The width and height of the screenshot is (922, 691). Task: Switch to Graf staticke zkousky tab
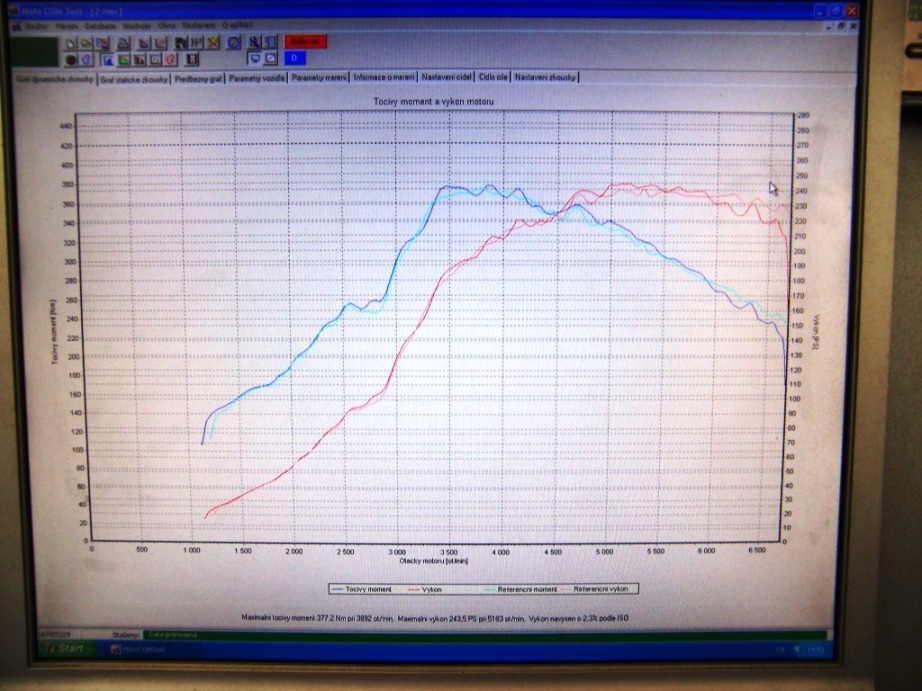(x=133, y=78)
